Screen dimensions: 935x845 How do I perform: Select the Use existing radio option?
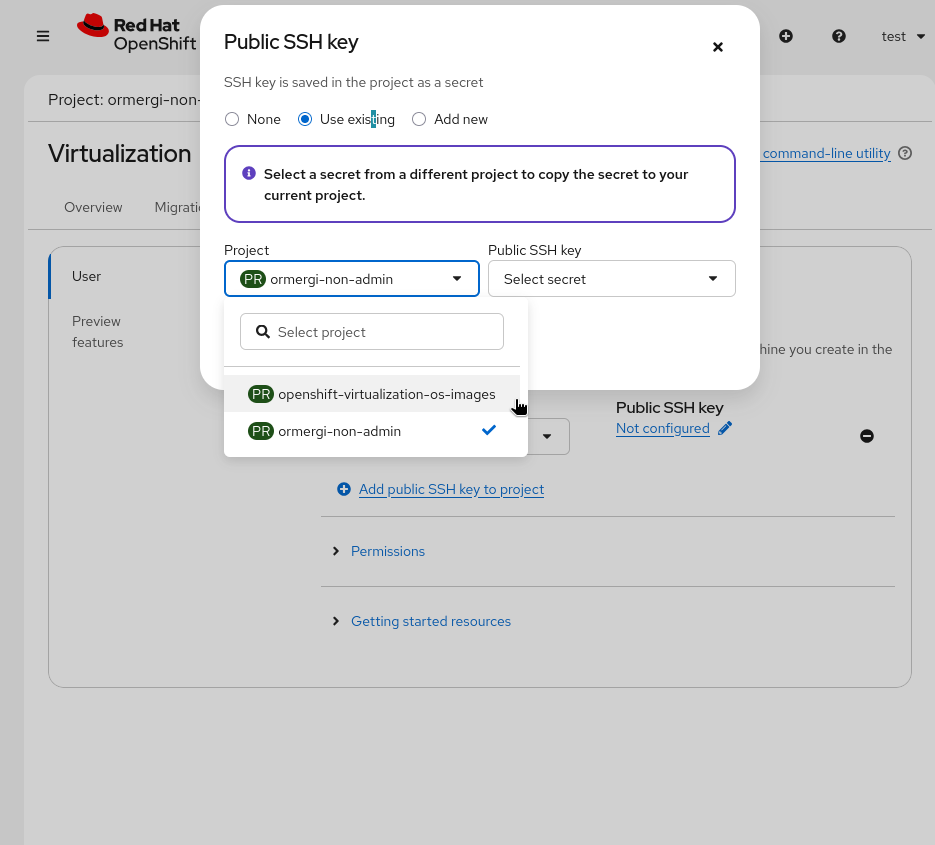pos(305,119)
